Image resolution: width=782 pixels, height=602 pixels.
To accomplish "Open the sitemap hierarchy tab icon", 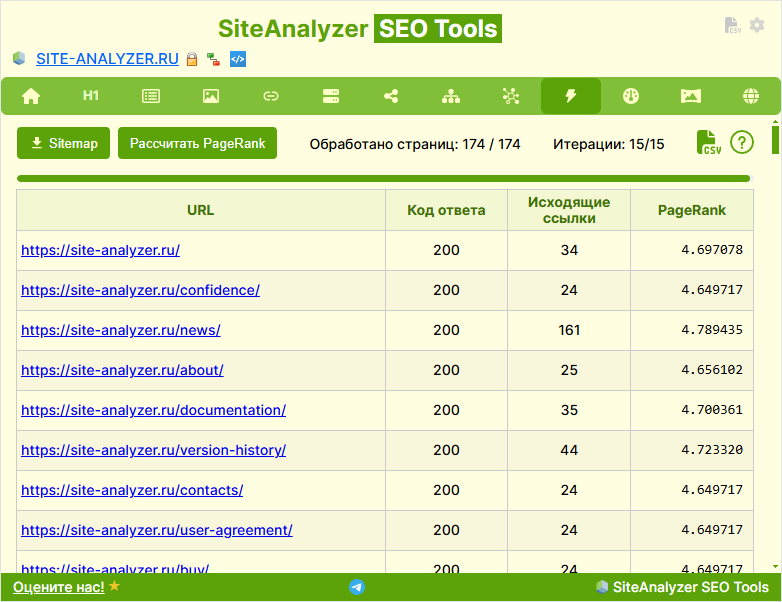I will coord(451,96).
